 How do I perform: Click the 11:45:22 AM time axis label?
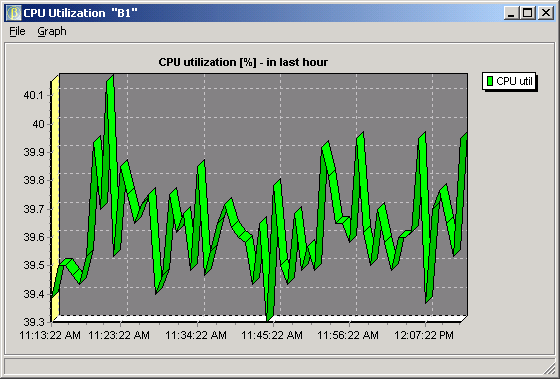(x=272, y=335)
